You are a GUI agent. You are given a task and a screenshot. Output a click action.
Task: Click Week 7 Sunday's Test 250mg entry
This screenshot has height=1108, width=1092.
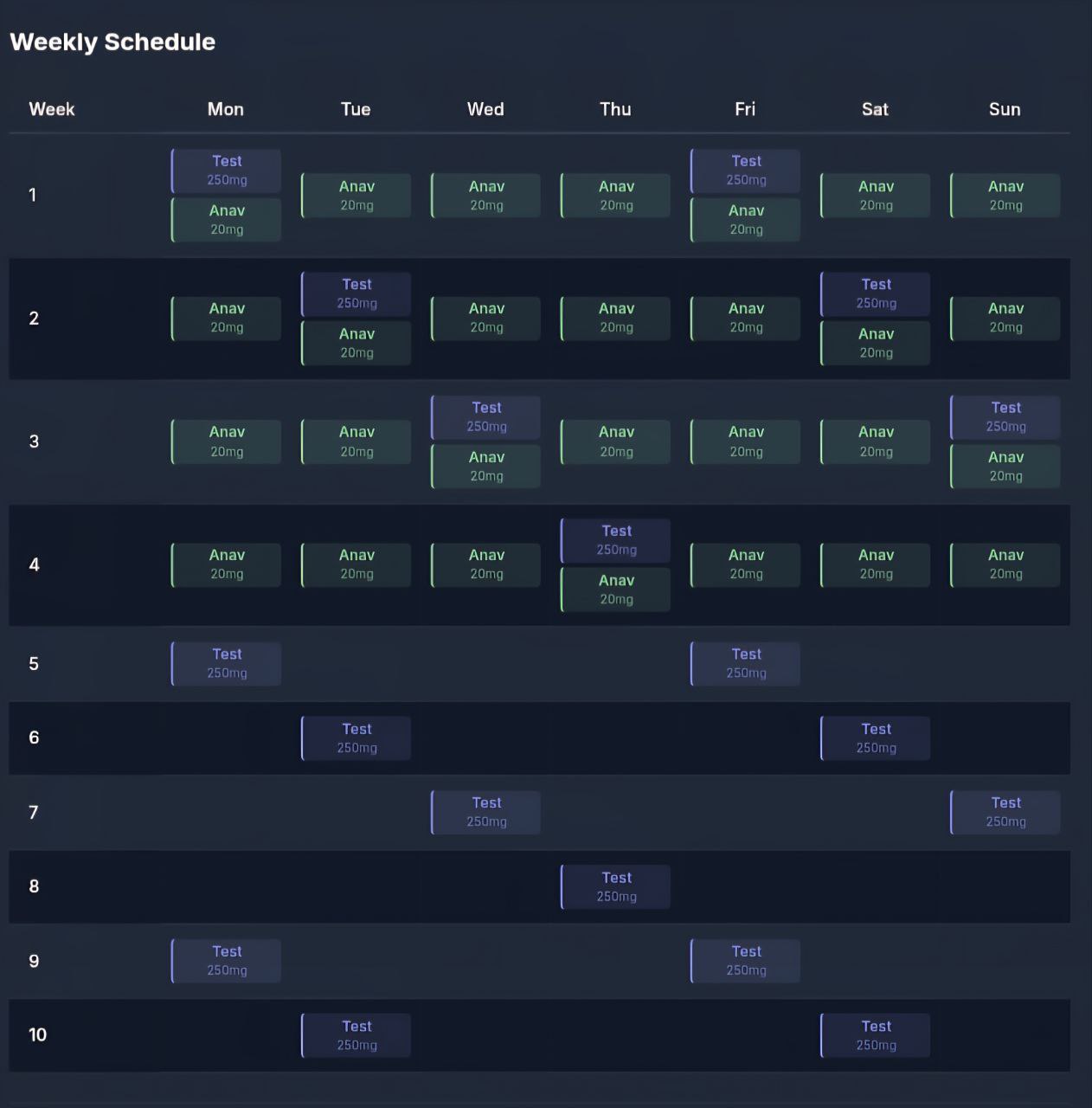(x=1005, y=812)
